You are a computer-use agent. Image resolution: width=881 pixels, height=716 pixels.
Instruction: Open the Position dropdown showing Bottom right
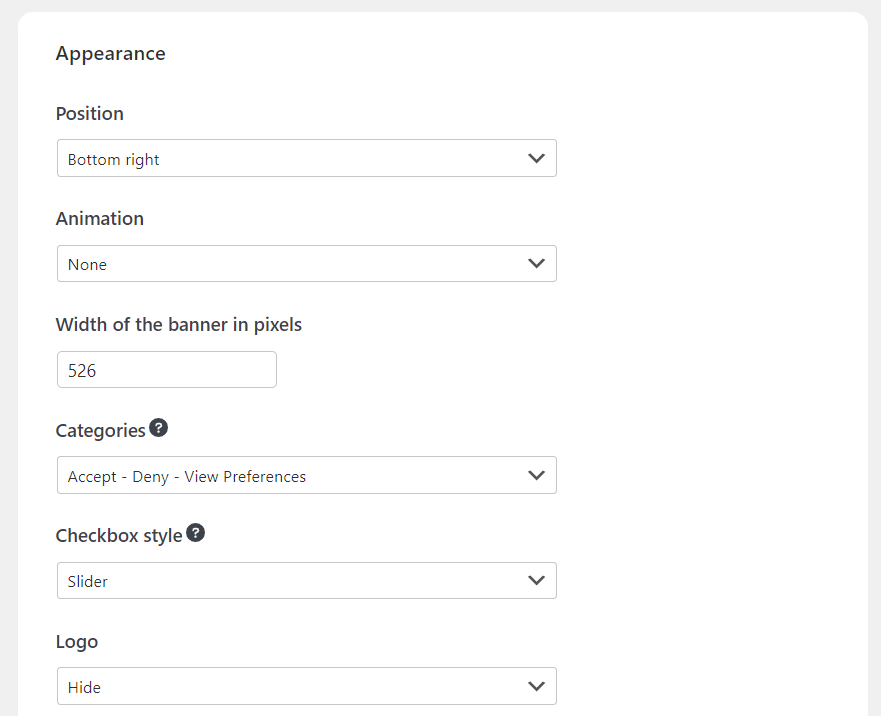pyautogui.click(x=306, y=159)
